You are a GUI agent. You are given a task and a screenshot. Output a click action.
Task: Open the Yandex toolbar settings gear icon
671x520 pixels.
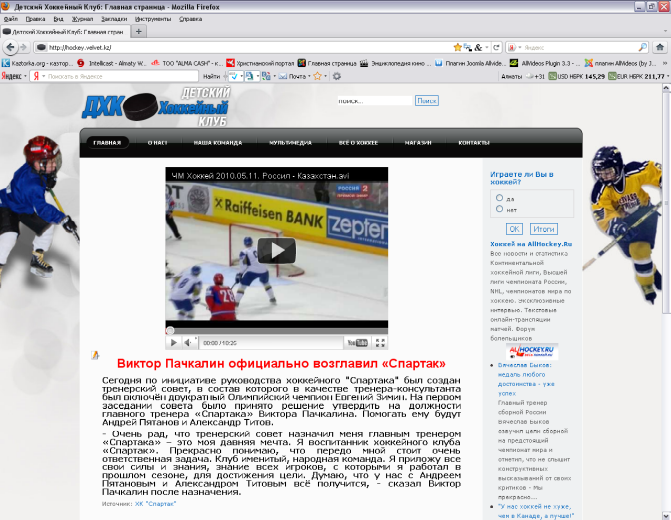pos(337,76)
